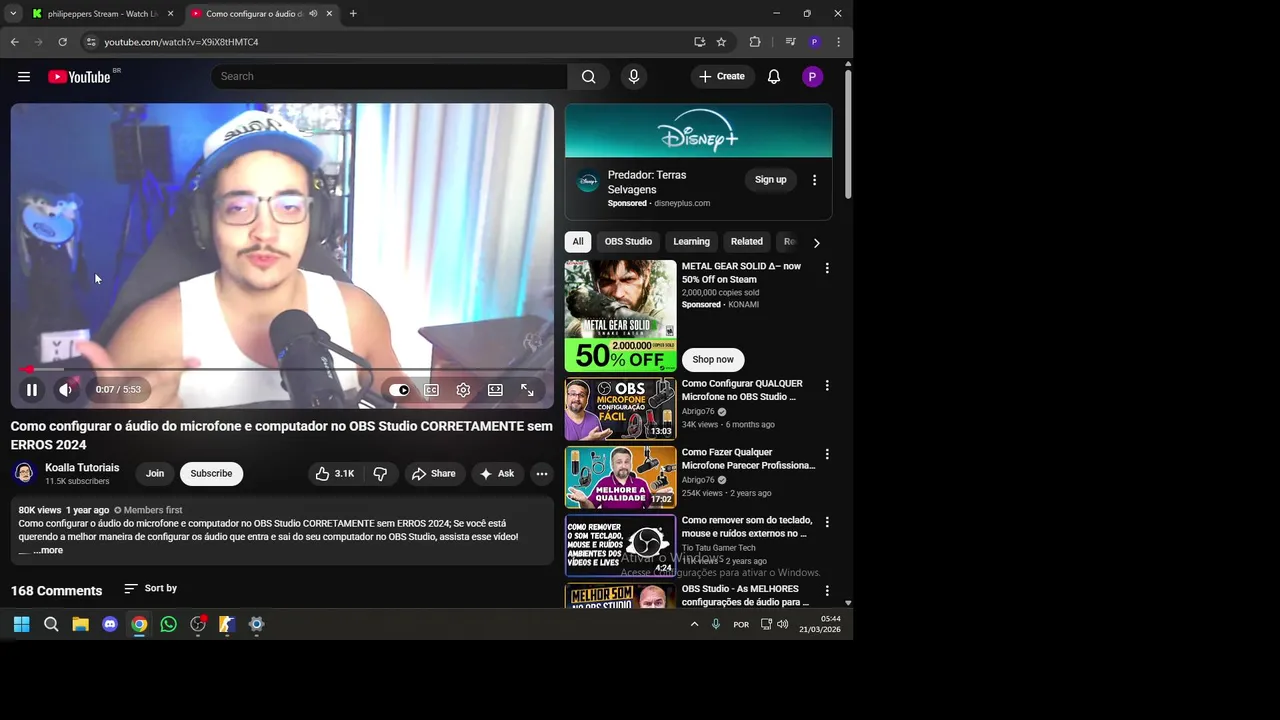The image size is (1280, 720).
Task: Open Koalla Tutoriais channel avatar
Action: (x=24, y=474)
